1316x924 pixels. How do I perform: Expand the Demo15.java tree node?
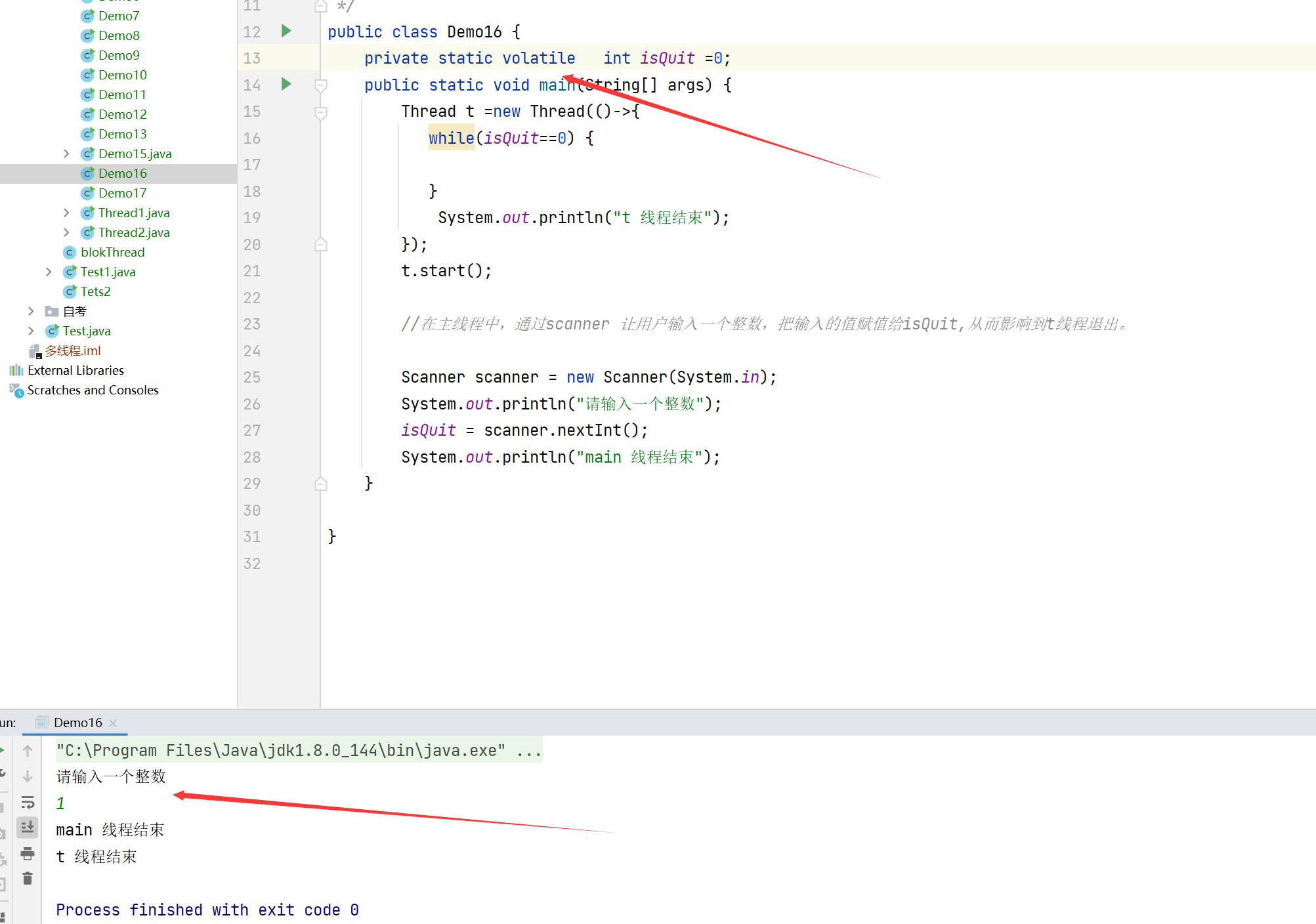66,154
